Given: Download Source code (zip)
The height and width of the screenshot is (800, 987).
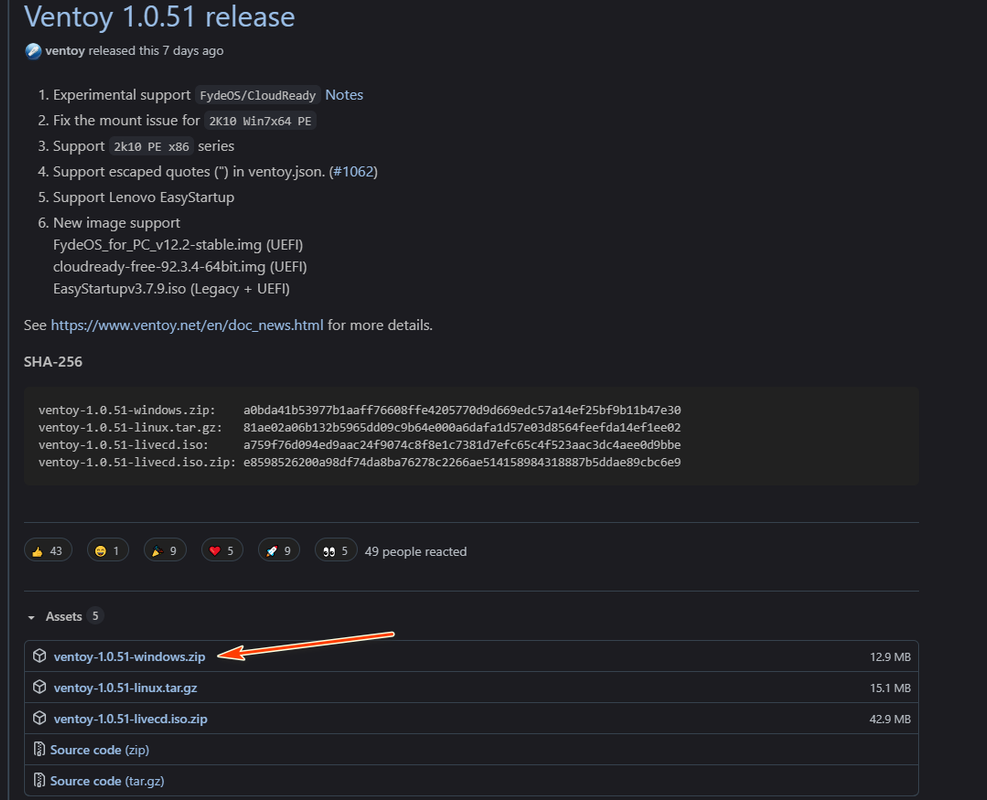Looking at the screenshot, I should (99, 750).
